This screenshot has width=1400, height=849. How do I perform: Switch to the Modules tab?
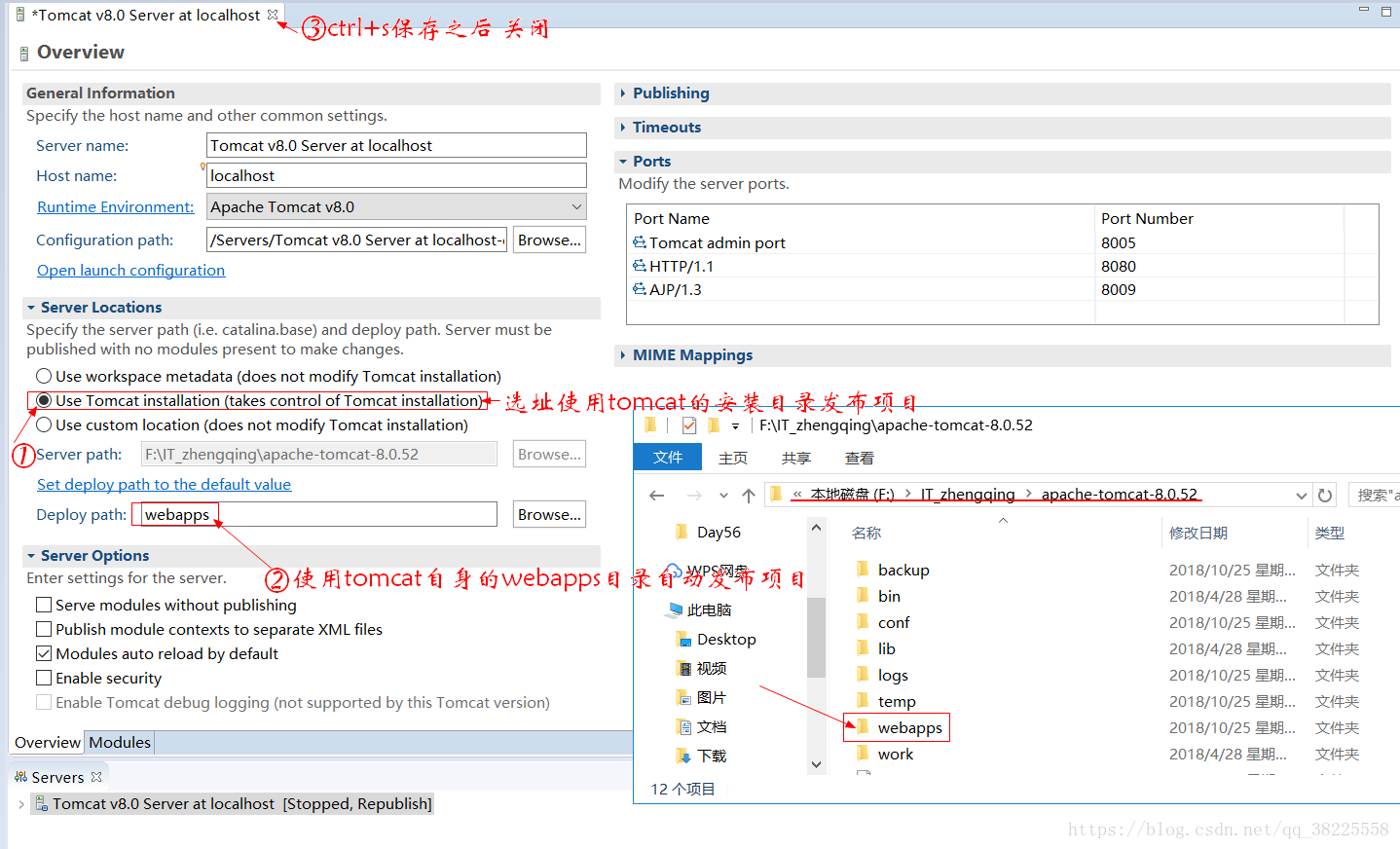point(120,742)
